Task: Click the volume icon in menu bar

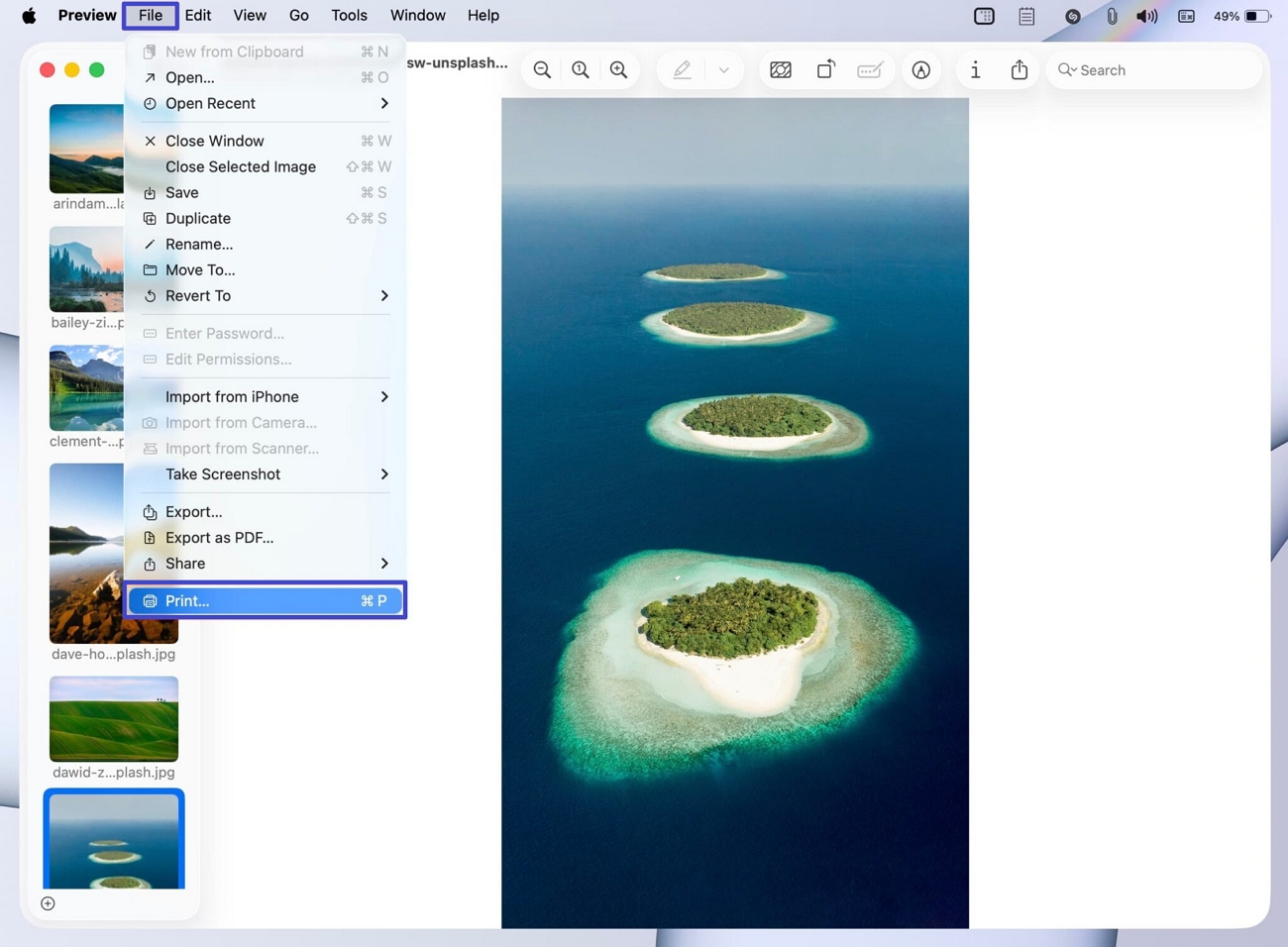Action: point(1147,16)
